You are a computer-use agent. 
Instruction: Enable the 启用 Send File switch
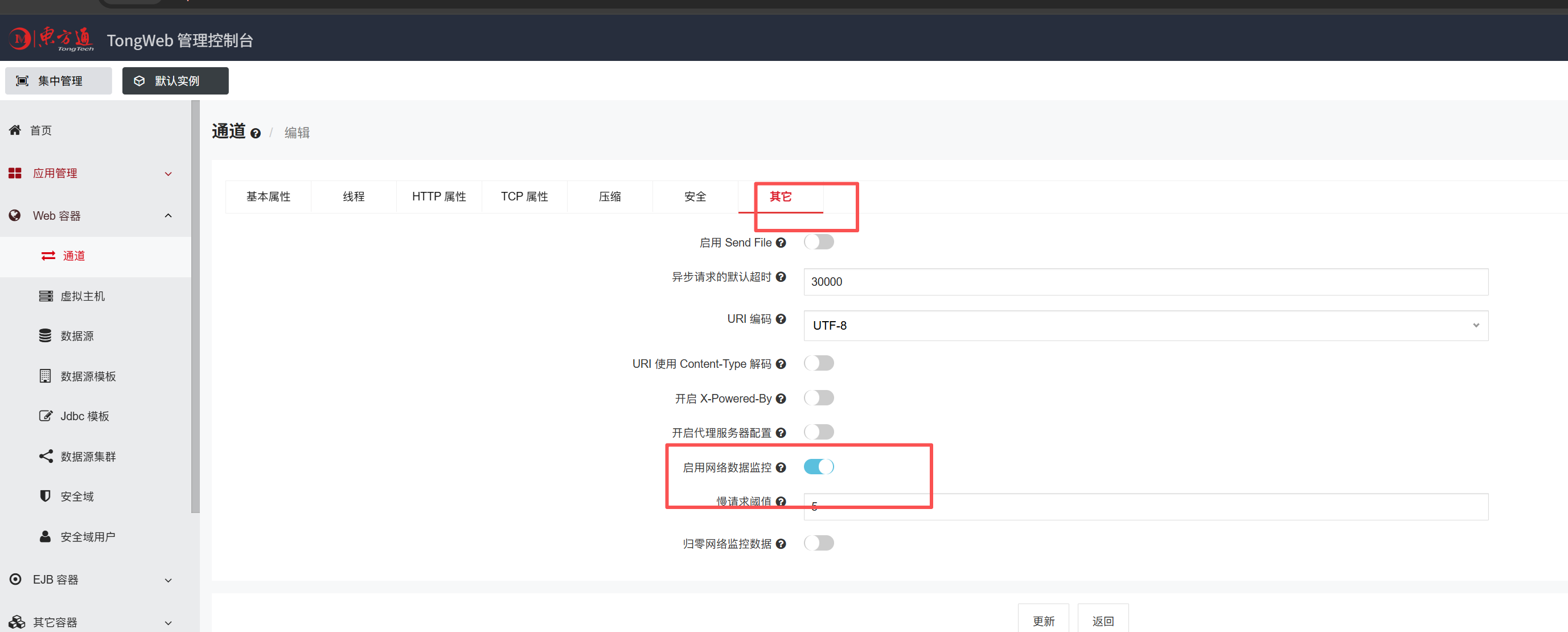(x=819, y=242)
